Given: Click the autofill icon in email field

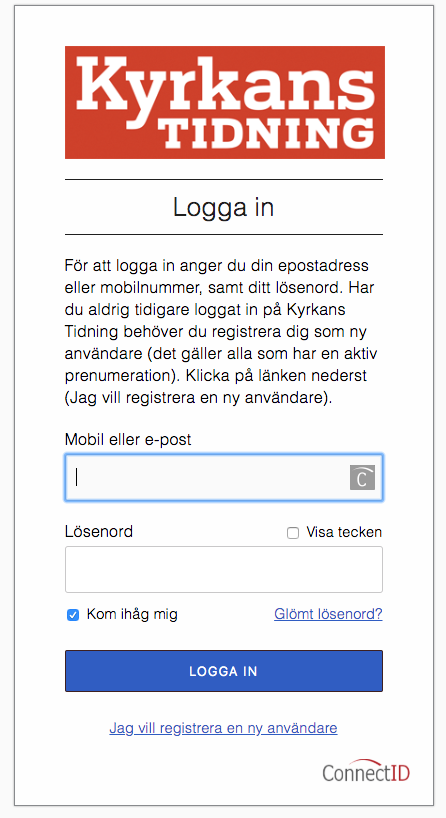Looking at the screenshot, I should (363, 477).
